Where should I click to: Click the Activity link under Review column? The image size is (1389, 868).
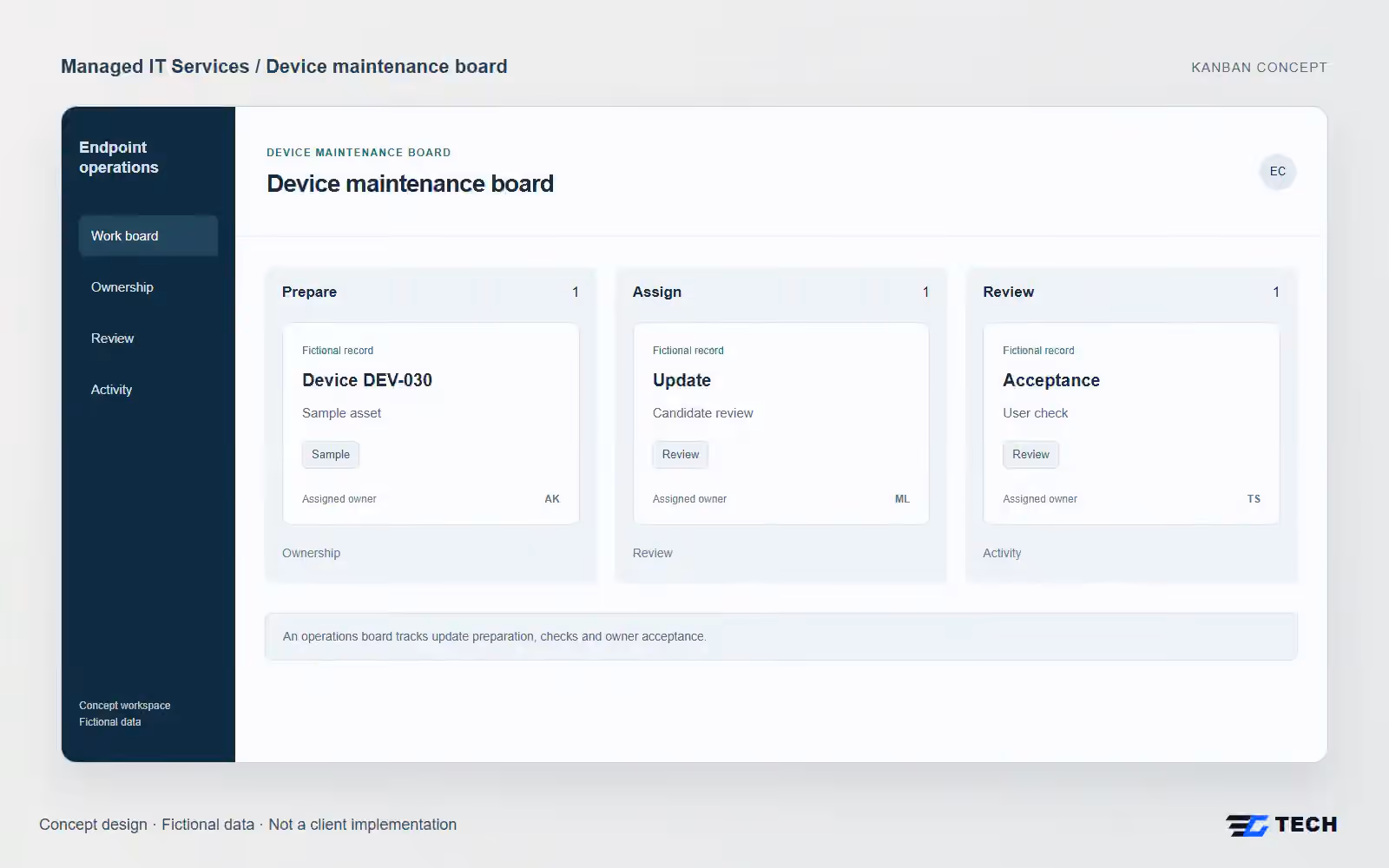pos(1002,553)
